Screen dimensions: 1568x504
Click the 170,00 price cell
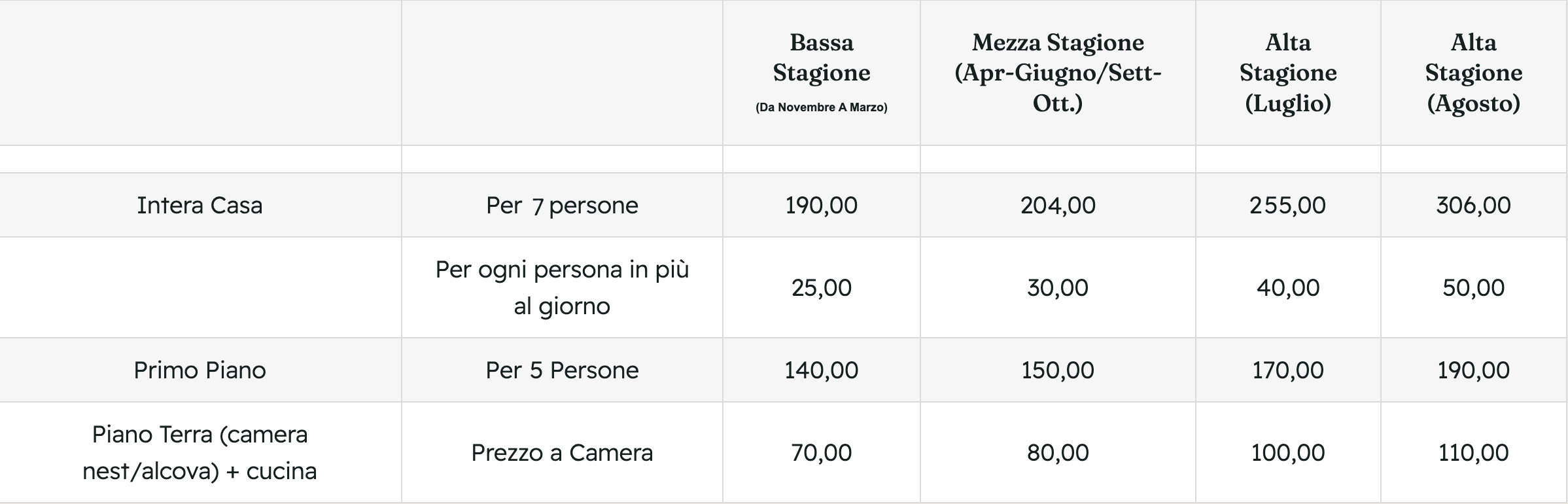click(x=1287, y=370)
